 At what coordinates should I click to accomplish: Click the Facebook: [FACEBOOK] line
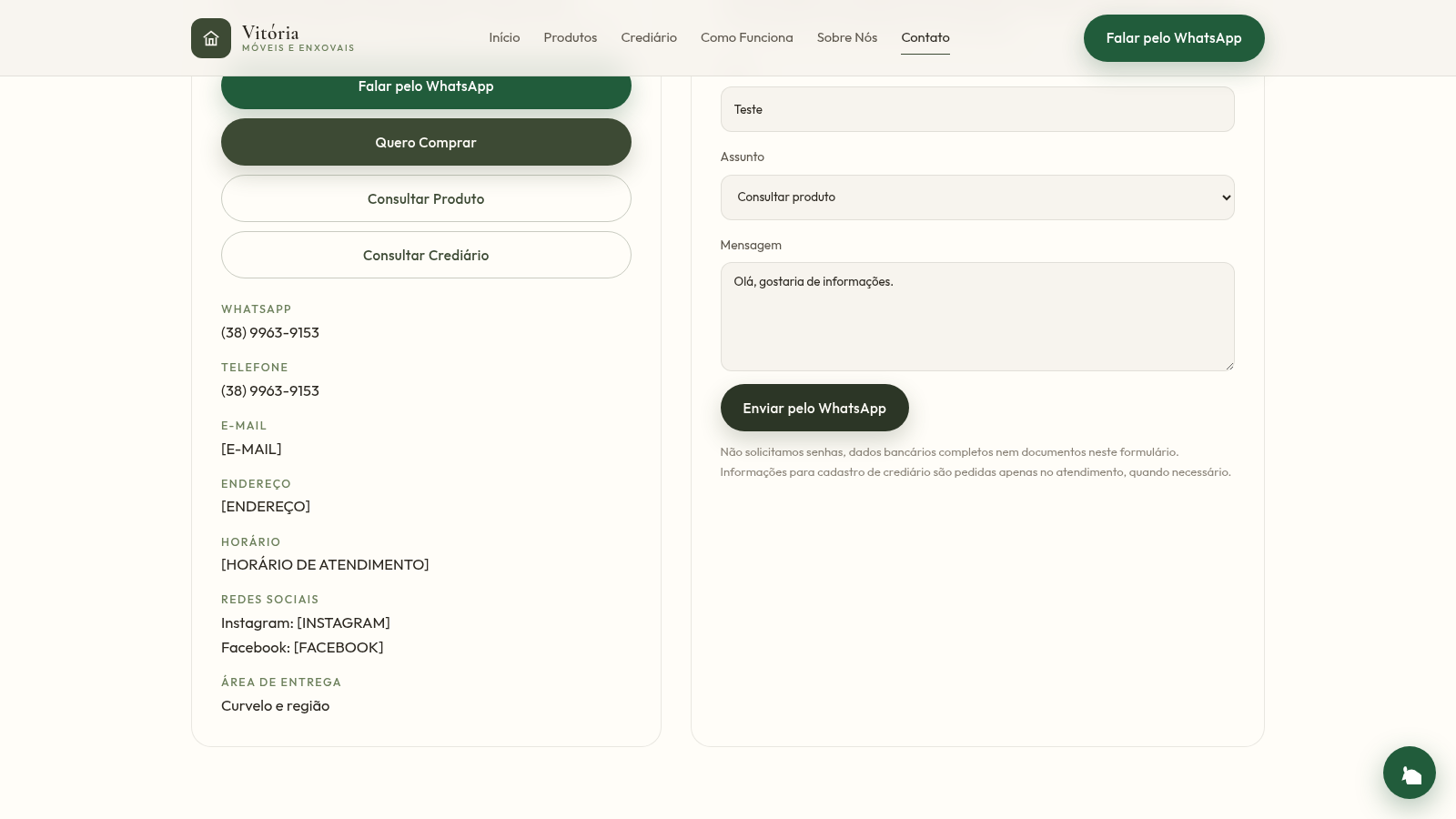[x=302, y=647]
